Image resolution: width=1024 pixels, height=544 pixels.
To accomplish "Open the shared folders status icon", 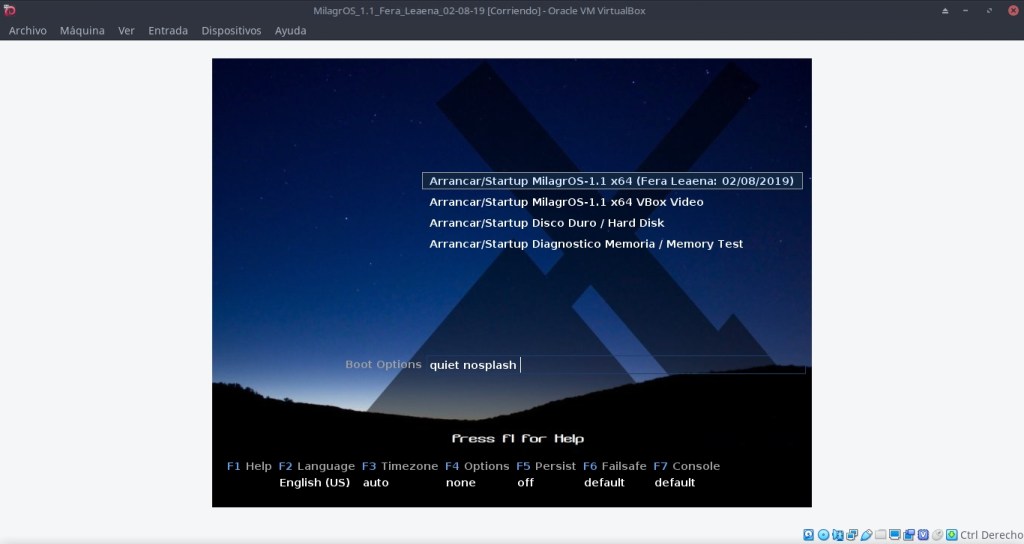I will (880, 535).
